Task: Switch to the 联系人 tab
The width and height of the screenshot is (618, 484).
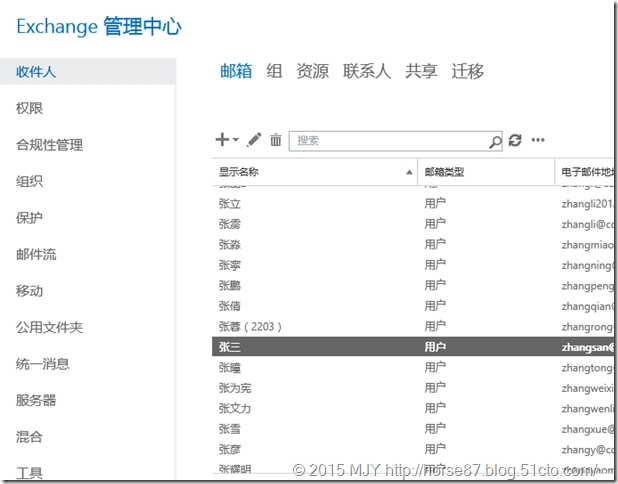Action: (x=367, y=71)
